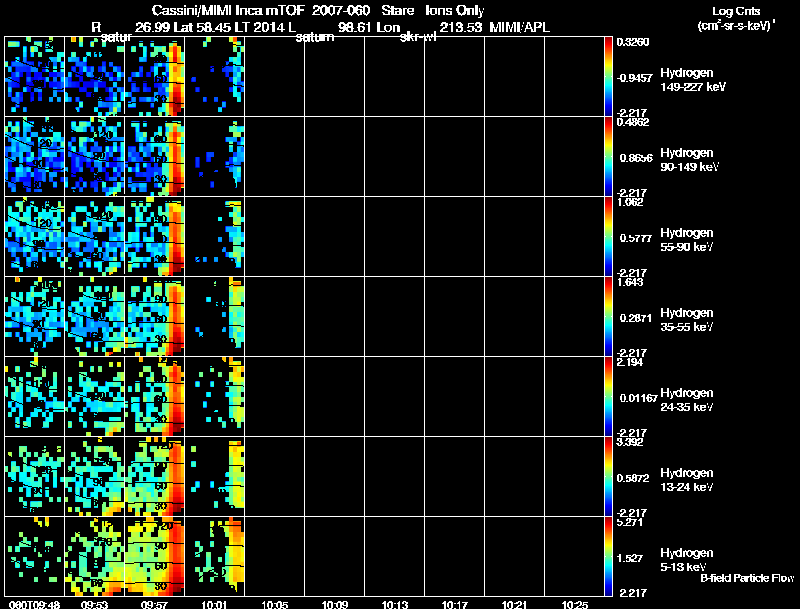
Task: Click the color bar for Hydrogen 5-13 keV
Action: [x=609, y=555]
